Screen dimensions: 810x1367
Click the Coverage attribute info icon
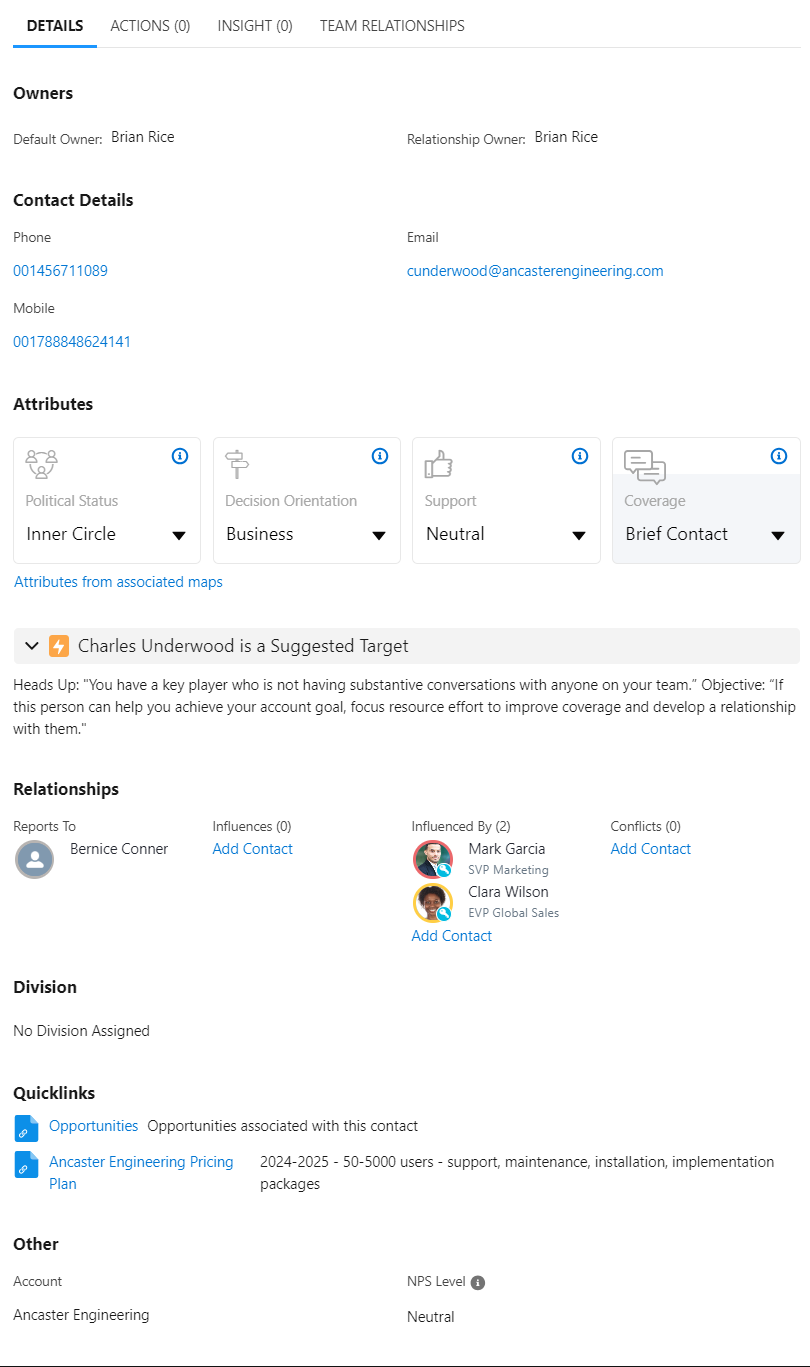[x=780, y=456]
